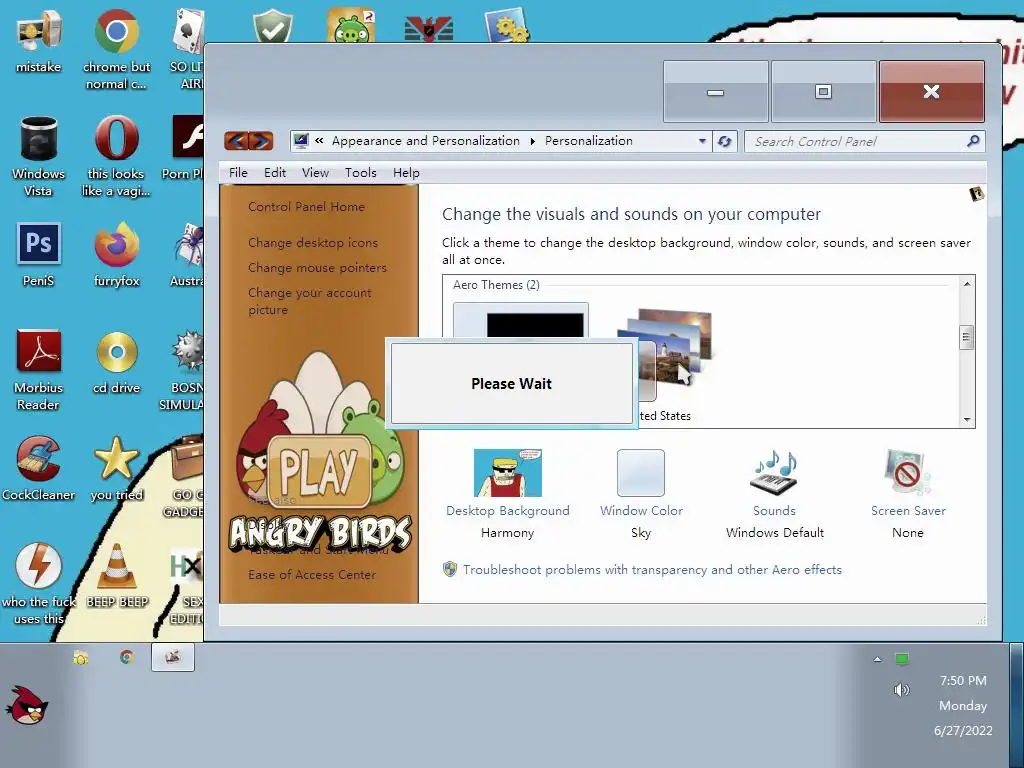Screen dimensions: 1024x768
Task: Open green pig Bad Piggies desktop icon
Action: pyautogui.click(x=351, y=26)
